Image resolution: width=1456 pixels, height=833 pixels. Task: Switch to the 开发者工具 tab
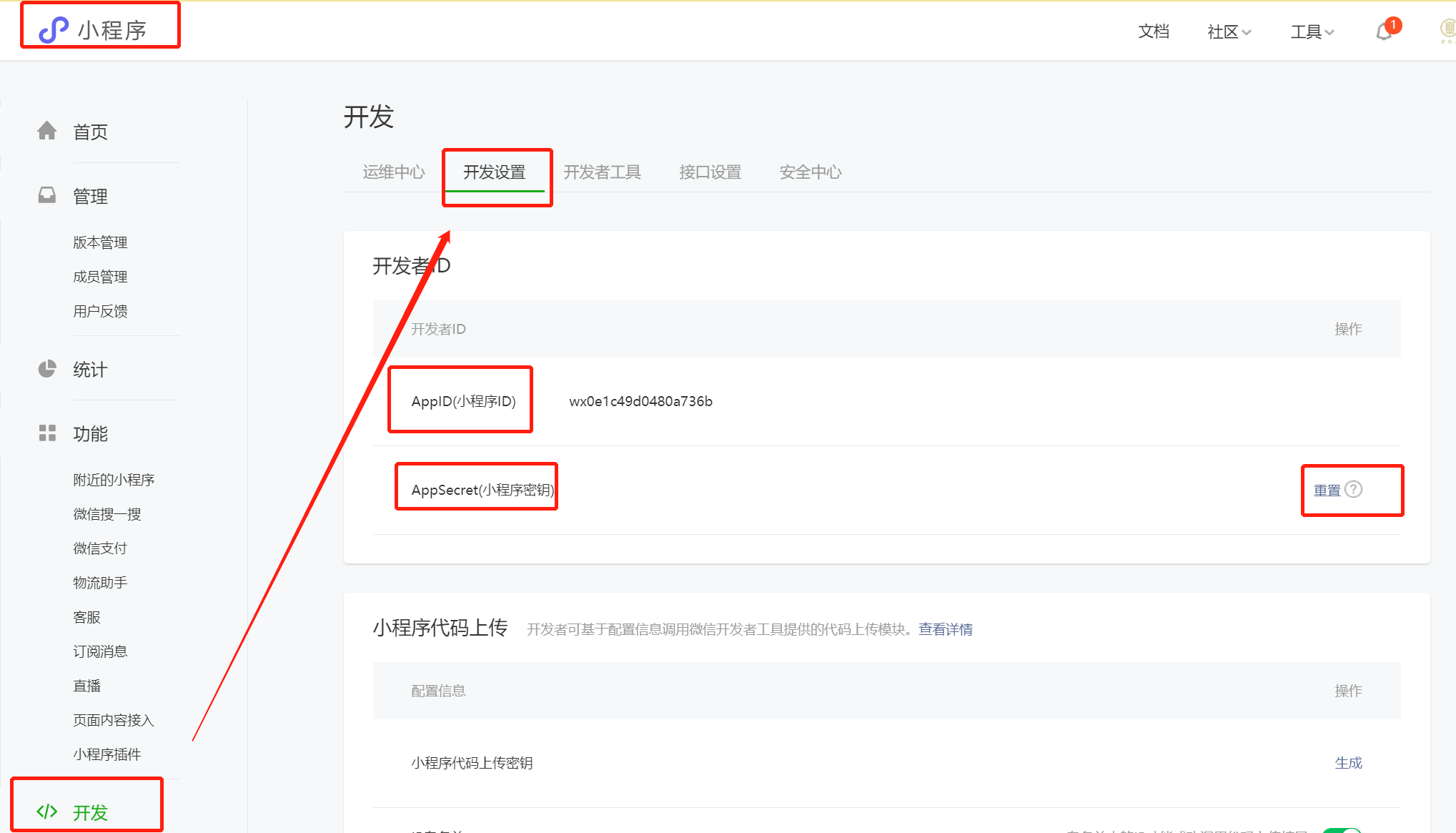(x=602, y=172)
